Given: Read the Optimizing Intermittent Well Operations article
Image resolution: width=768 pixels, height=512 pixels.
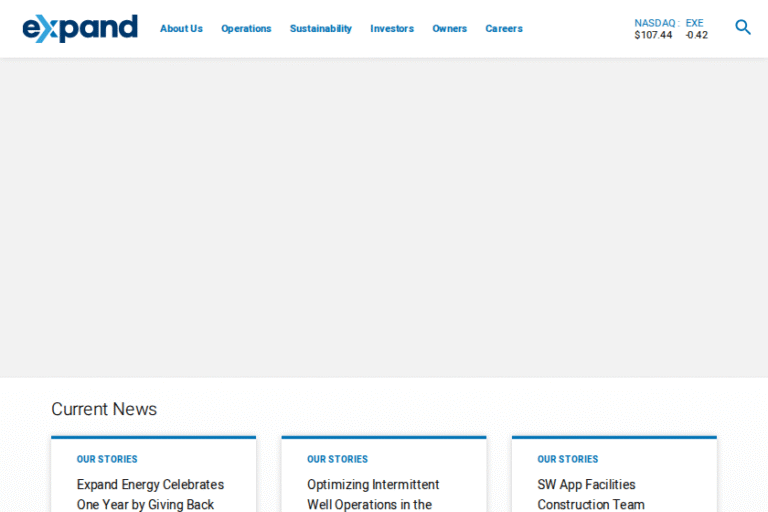Looking at the screenshot, I should pos(373,494).
